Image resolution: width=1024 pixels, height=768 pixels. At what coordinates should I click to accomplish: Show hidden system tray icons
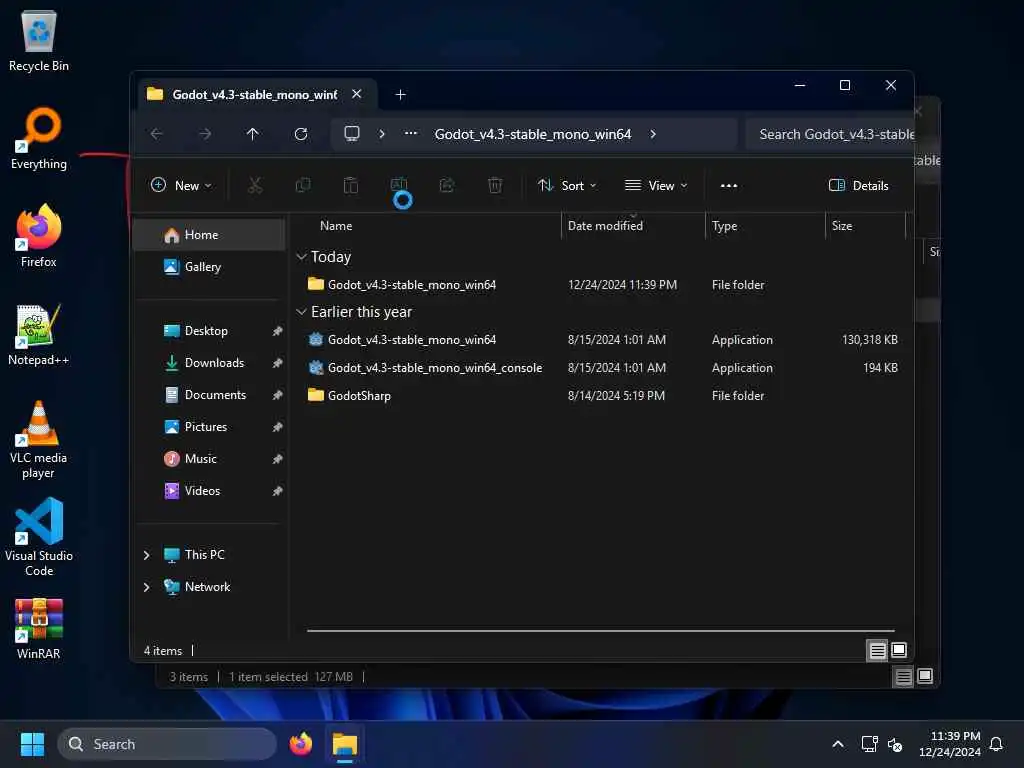coord(838,744)
